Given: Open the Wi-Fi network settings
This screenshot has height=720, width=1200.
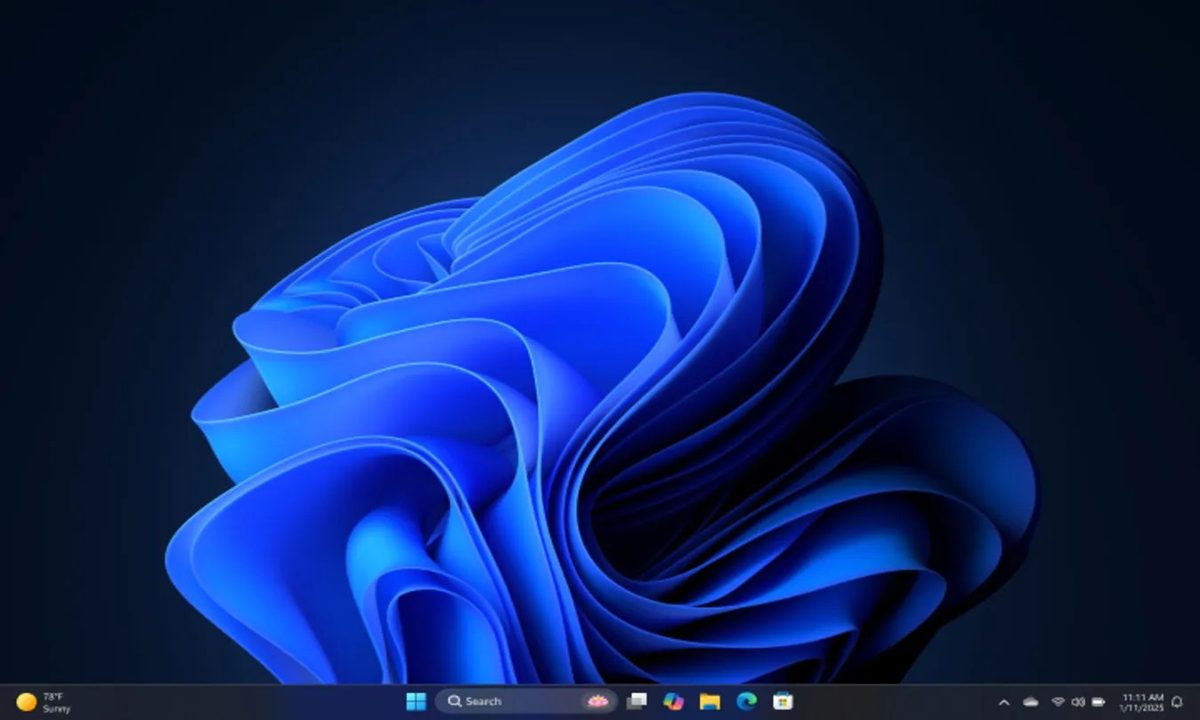Looking at the screenshot, I should [x=1055, y=701].
